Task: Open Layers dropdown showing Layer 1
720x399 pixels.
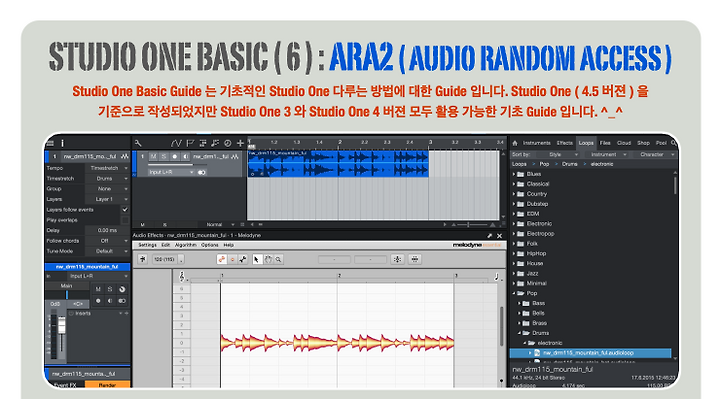Action: pyautogui.click(x=107, y=199)
